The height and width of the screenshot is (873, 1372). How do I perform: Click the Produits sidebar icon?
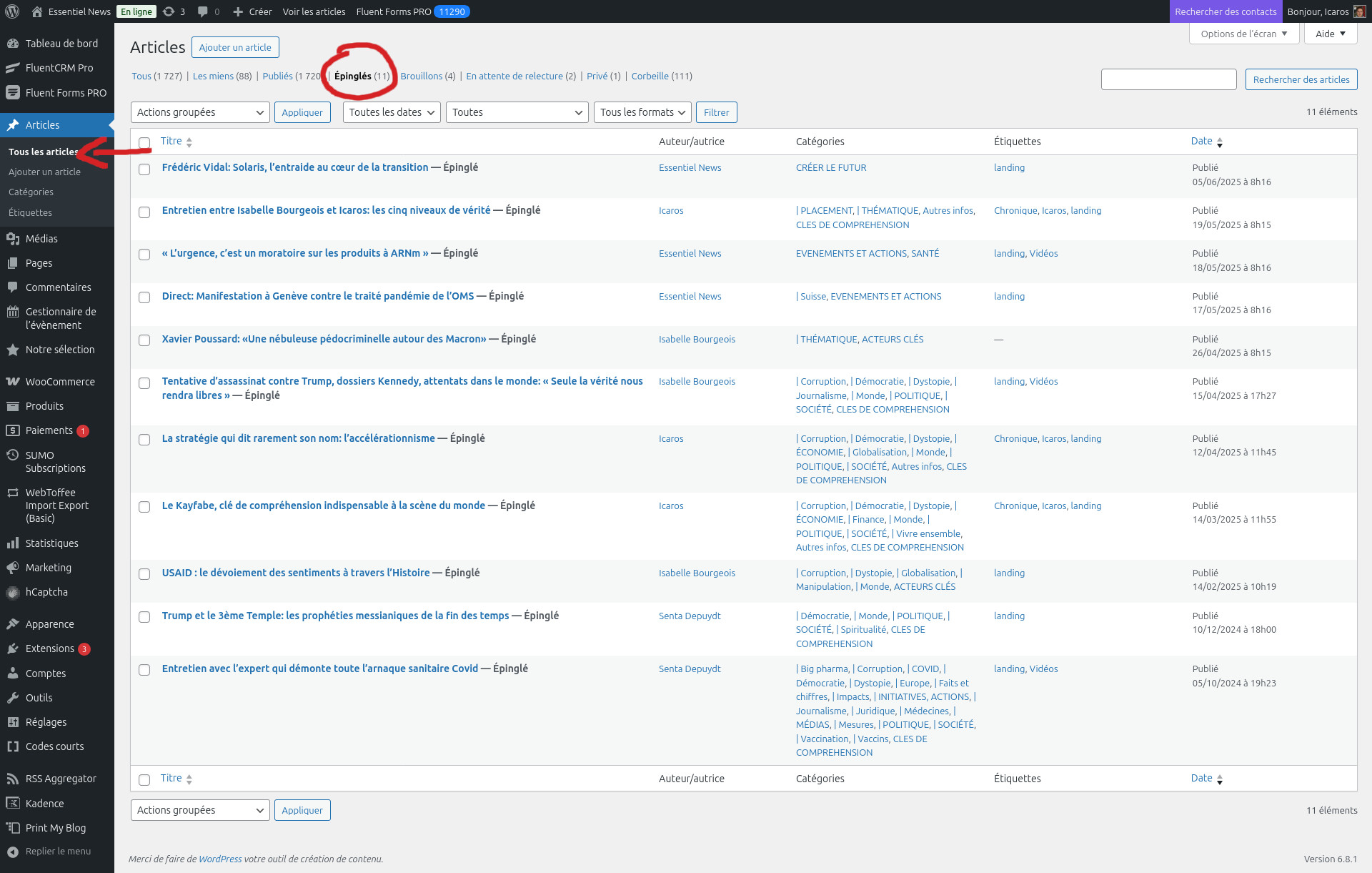[12, 406]
